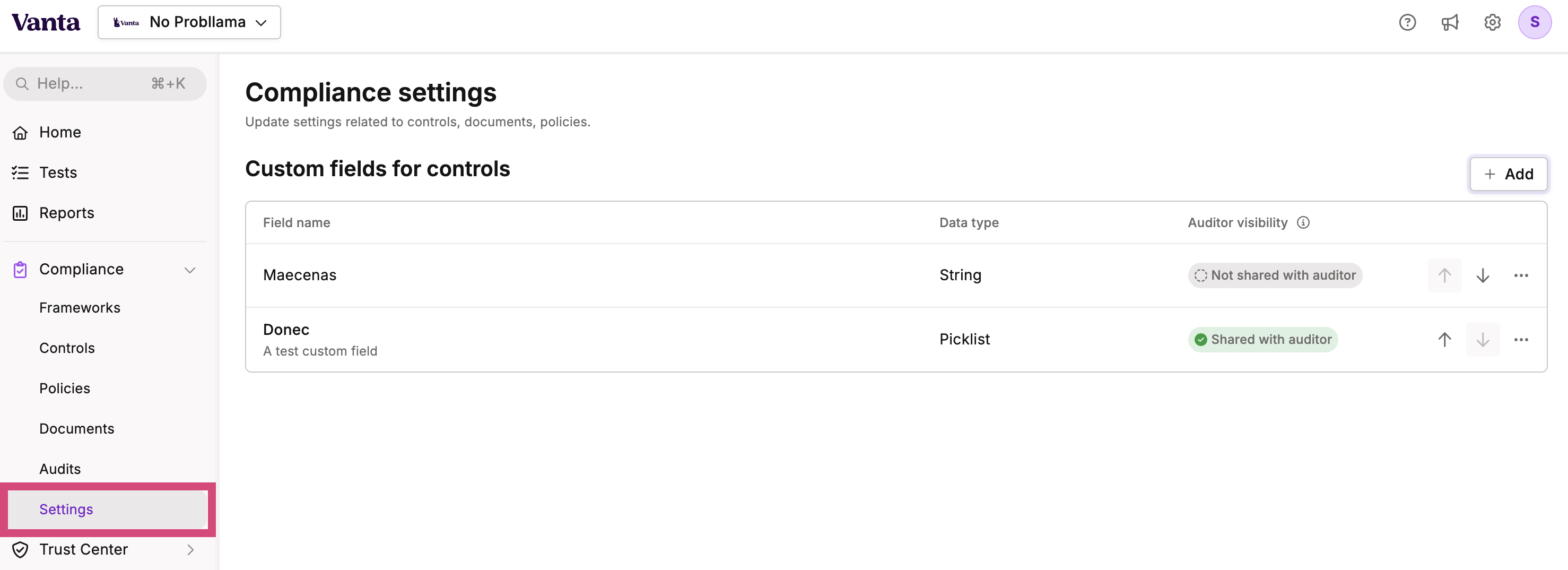
Task: Add a new custom field
Action: click(x=1508, y=174)
